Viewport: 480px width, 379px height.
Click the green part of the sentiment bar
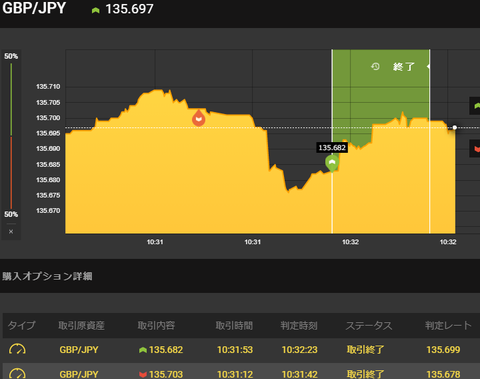pos(11,99)
